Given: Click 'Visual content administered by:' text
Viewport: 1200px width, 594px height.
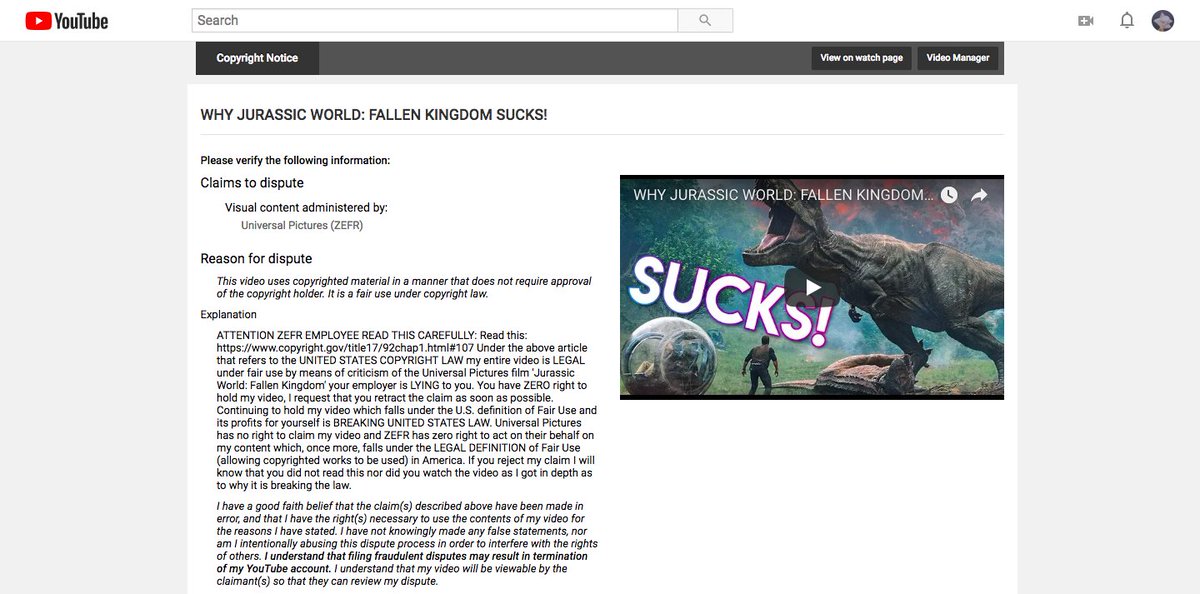Looking at the screenshot, I should click(x=306, y=208).
